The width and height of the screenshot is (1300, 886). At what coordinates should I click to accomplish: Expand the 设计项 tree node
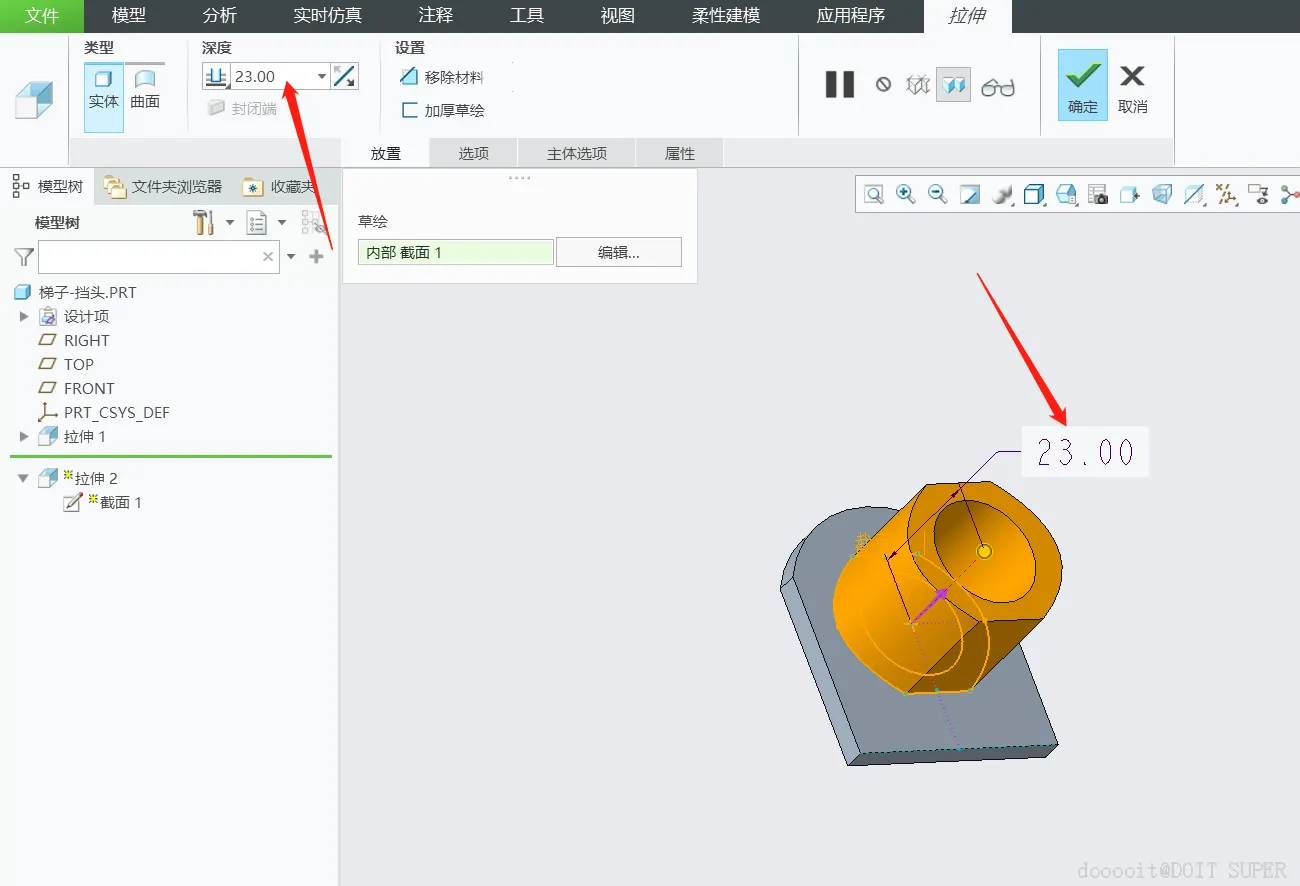click(x=24, y=316)
